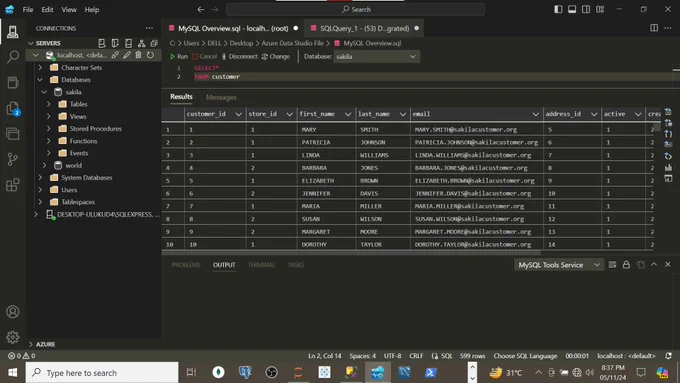Open the View menu
This screenshot has width=680, height=383.
point(69,10)
